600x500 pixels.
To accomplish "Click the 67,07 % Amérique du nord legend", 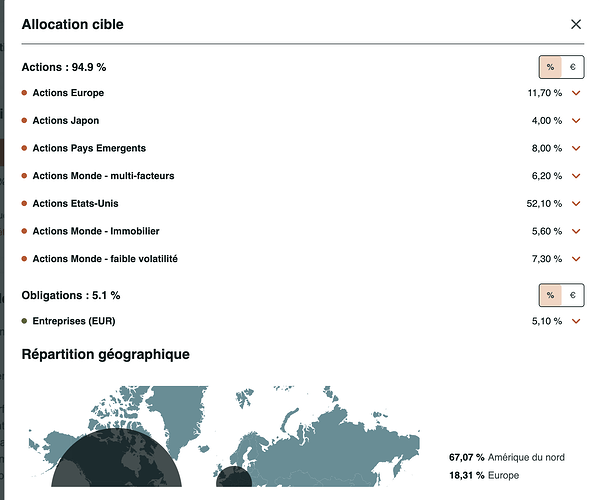I will 507,457.
